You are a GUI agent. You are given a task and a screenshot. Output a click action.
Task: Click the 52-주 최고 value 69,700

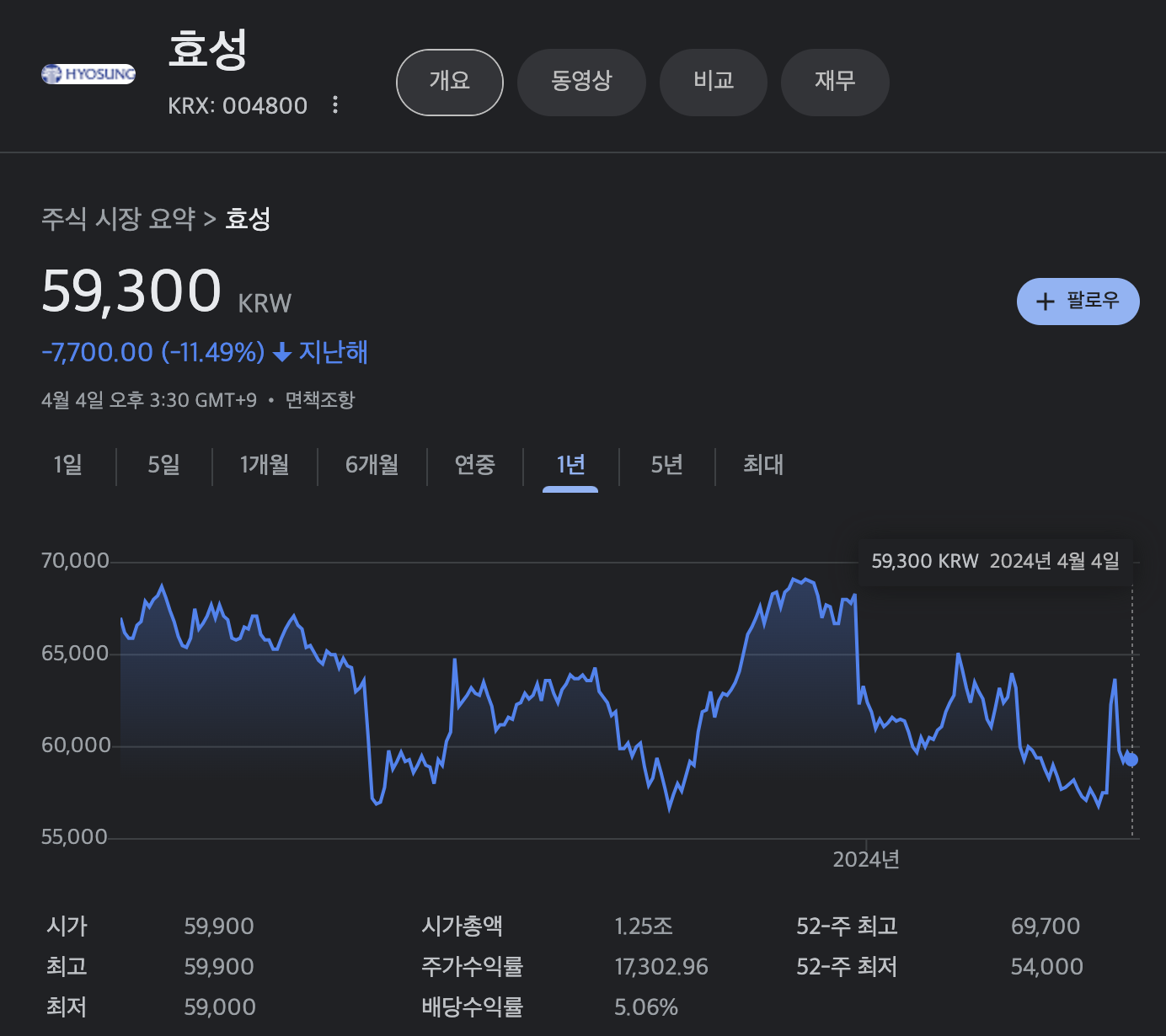[1046, 927]
